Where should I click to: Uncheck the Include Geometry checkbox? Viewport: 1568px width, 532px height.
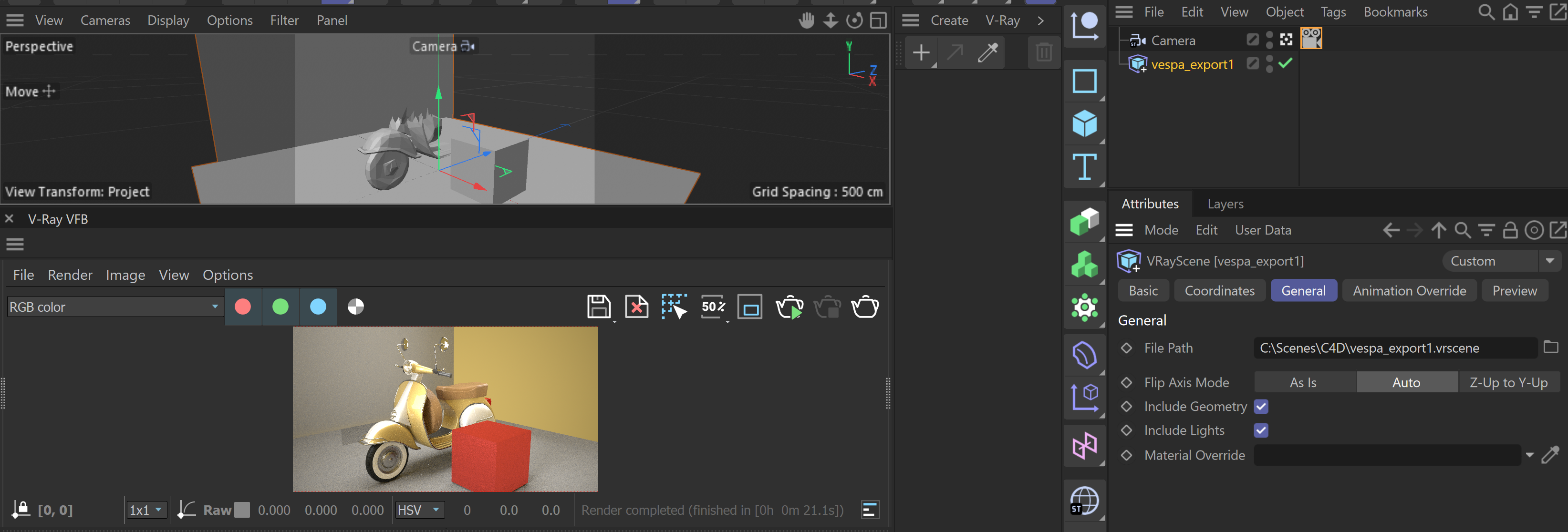click(1261, 407)
